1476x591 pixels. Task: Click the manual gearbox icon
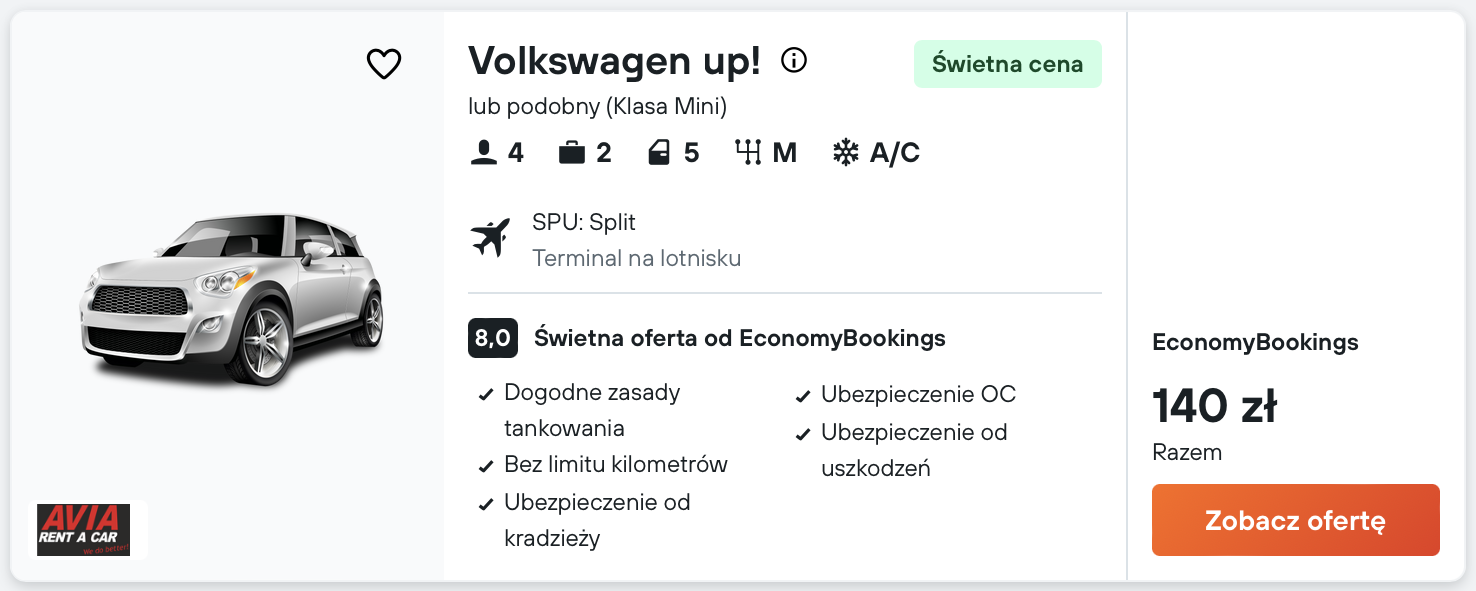tap(748, 152)
